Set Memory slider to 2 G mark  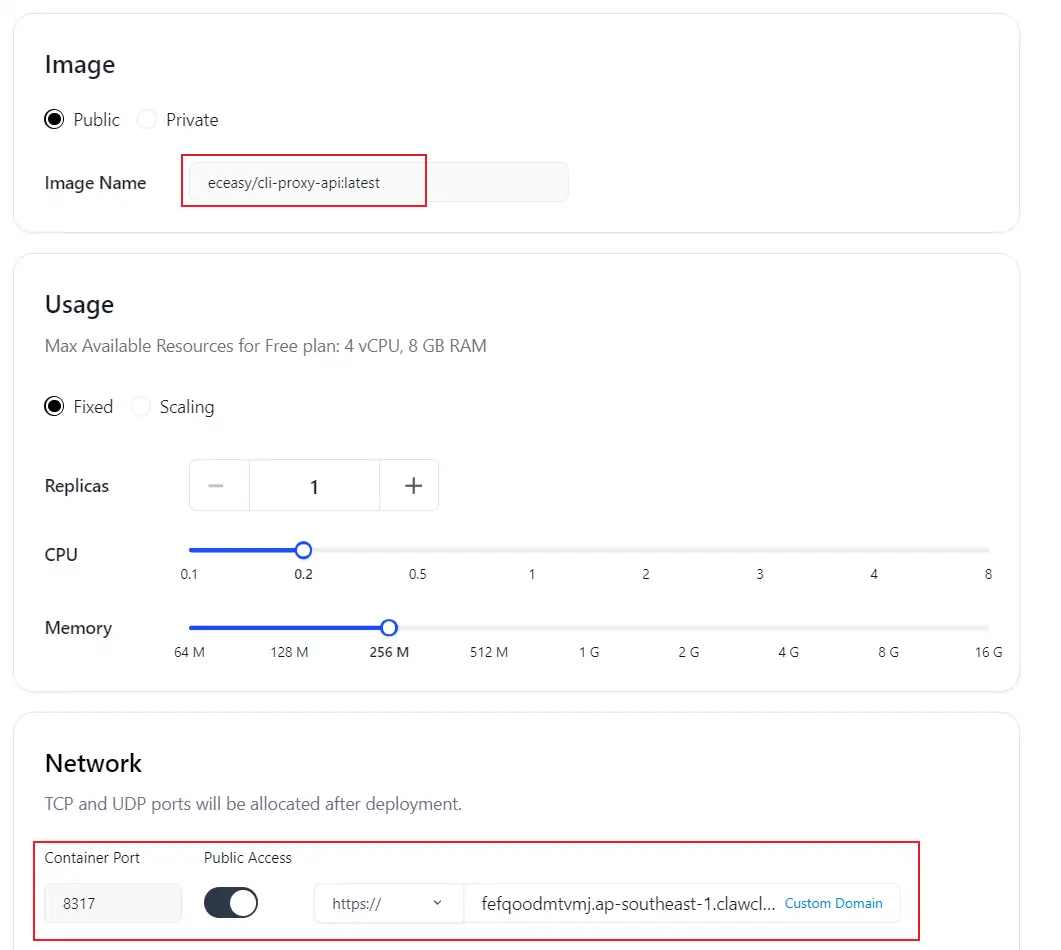[x=689, y=628]
